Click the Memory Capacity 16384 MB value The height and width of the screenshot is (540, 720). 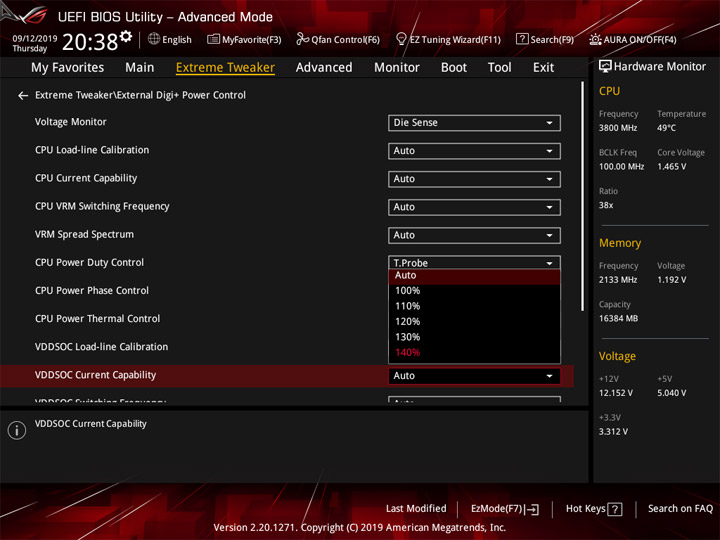tap(619, 319)
